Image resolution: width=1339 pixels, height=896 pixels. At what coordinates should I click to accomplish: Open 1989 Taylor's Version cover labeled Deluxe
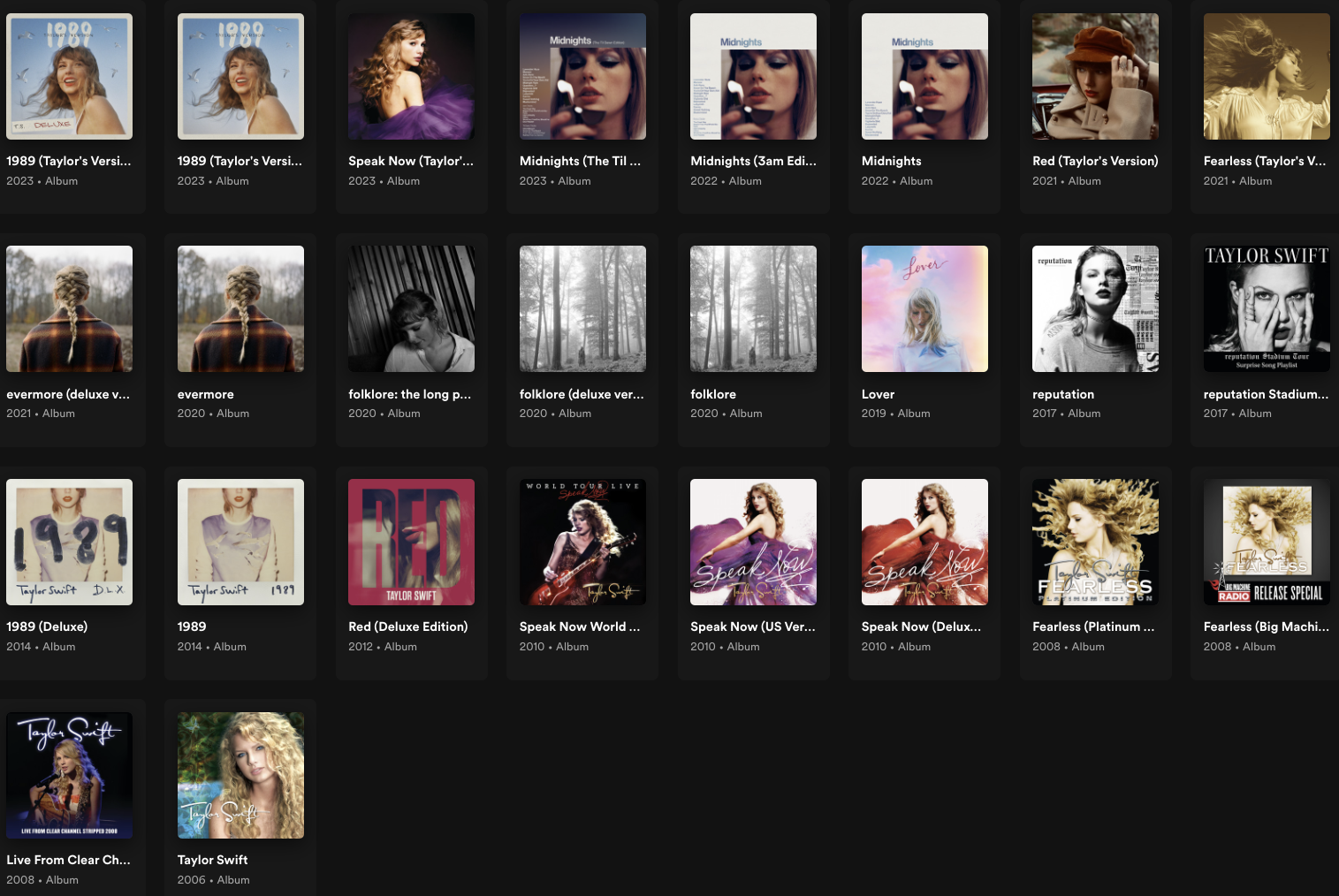tap(69, 76)
